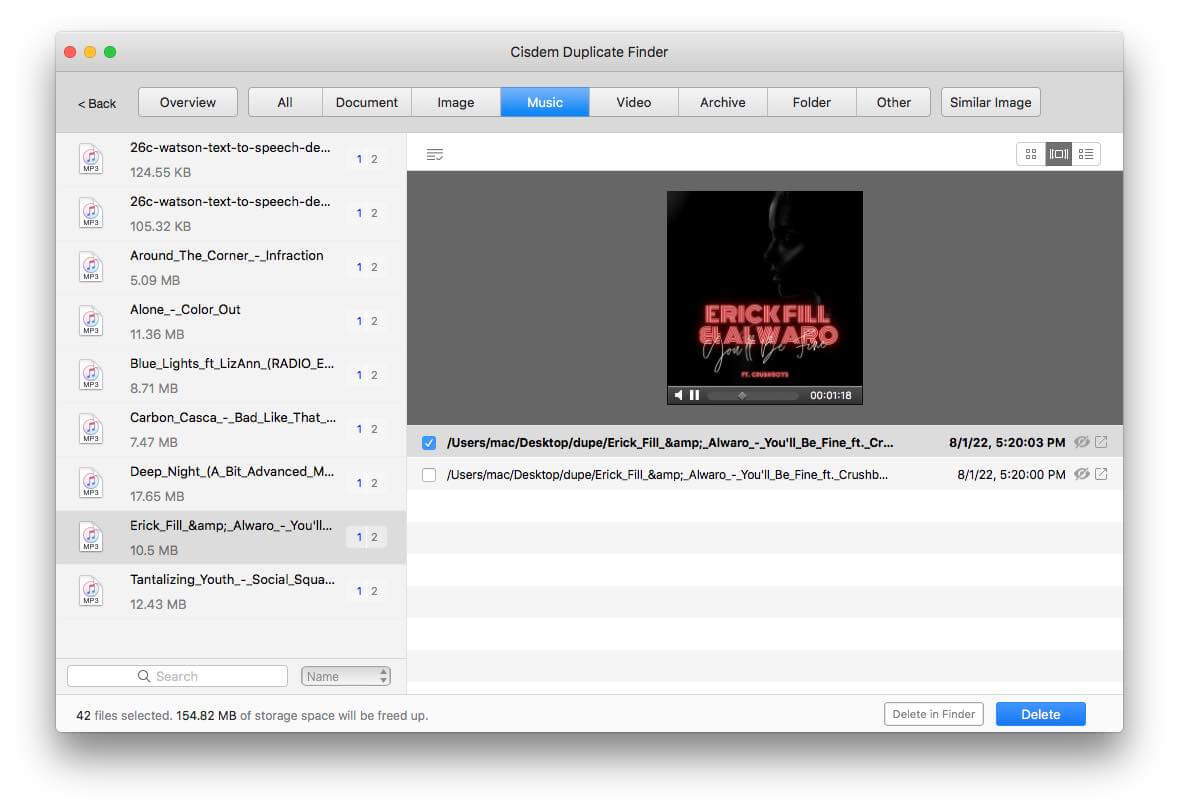Select the Deep_Night file name
The image size is (1179, 812).
tap(232, 472)
